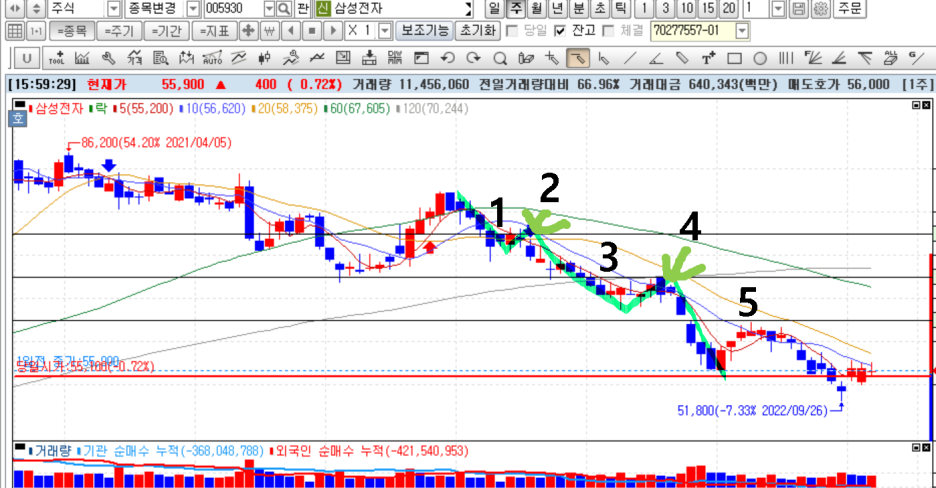
Task: Open the account 70277557-01 dropdown
Action: pos(742,30)
